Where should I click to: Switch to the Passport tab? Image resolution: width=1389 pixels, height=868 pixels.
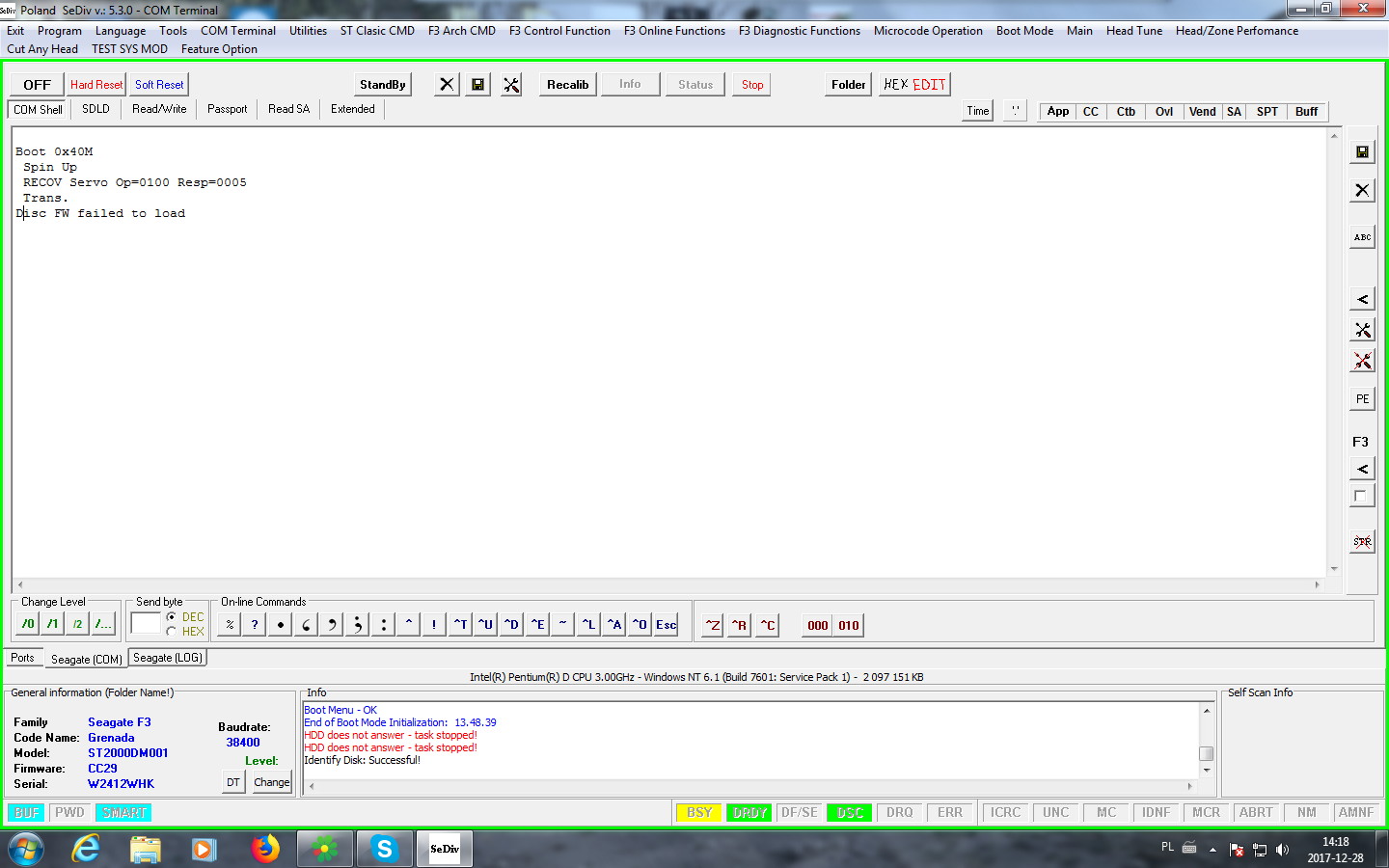tap(227, 109)
